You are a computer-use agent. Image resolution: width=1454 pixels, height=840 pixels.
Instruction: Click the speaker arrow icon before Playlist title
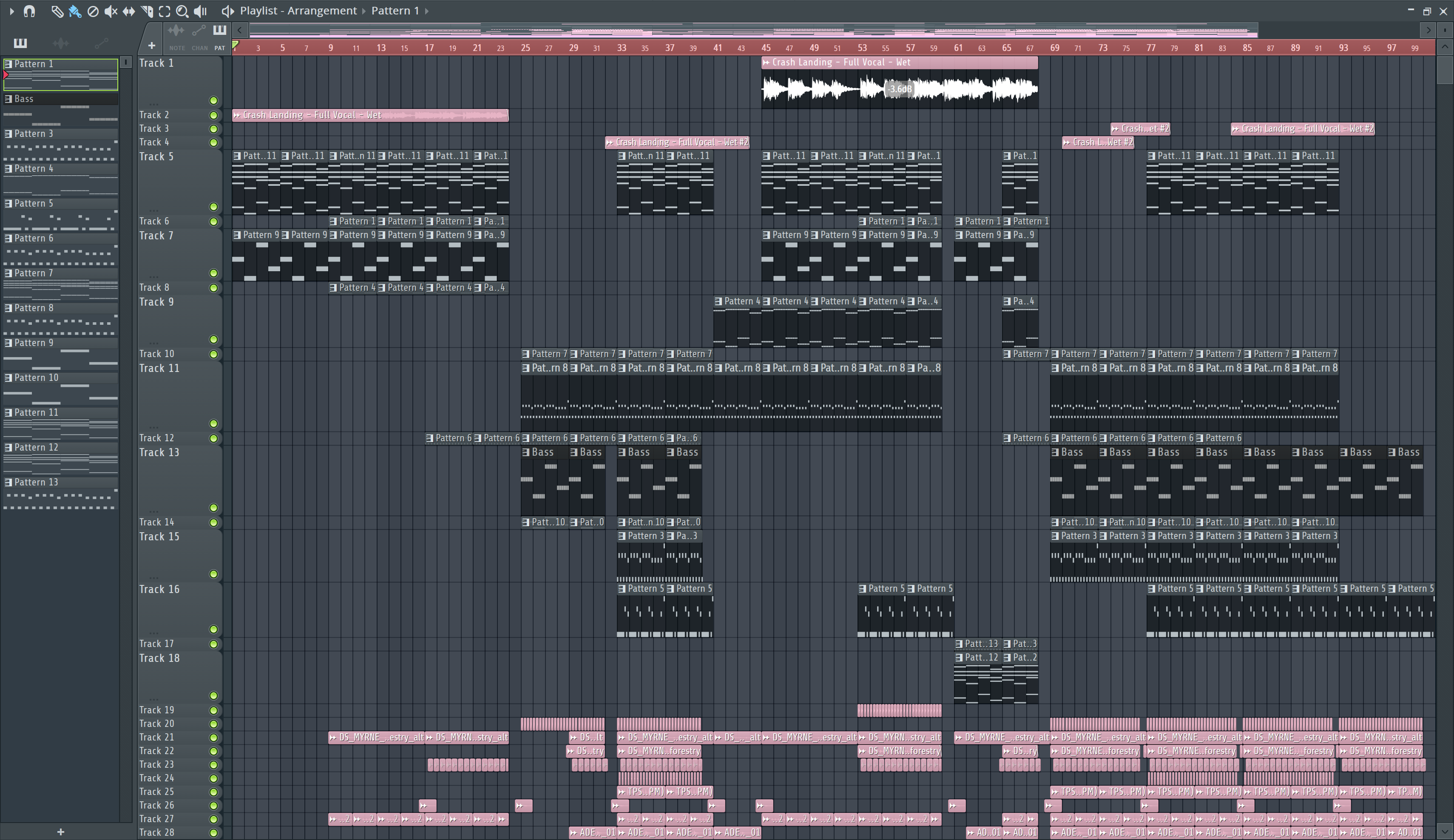coord(227,11)
